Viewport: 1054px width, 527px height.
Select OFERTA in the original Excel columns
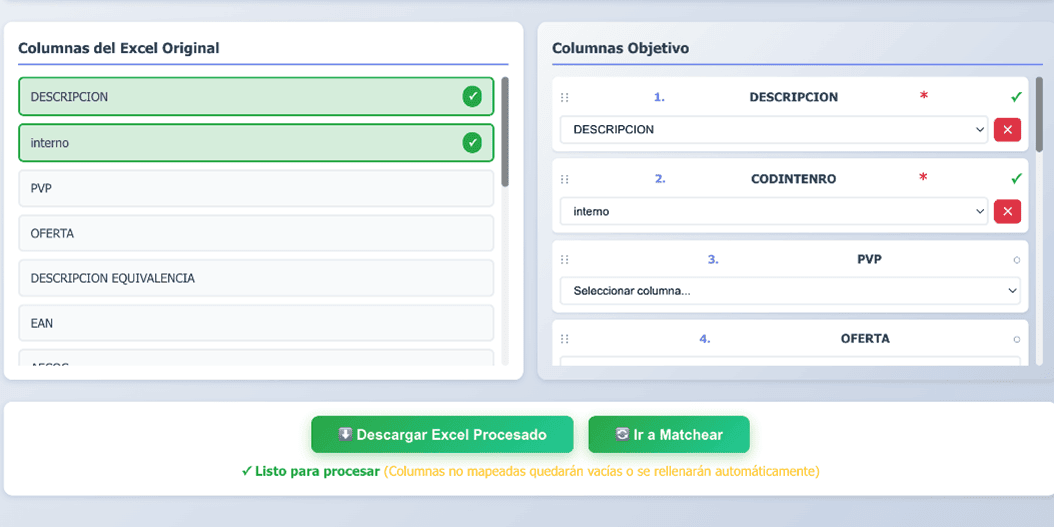pyautogui.click(x=256, y=233)
